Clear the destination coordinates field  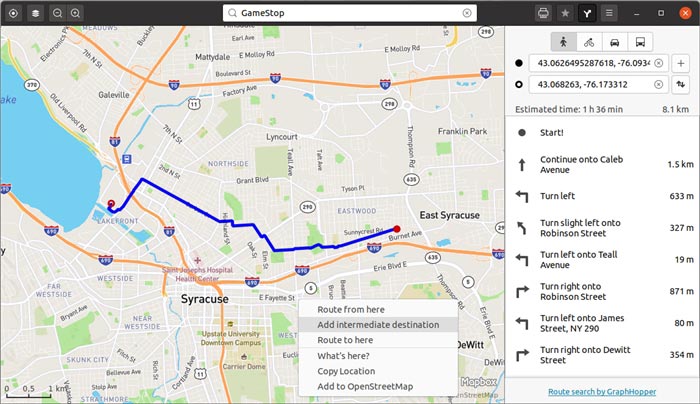tap(658, 84)
